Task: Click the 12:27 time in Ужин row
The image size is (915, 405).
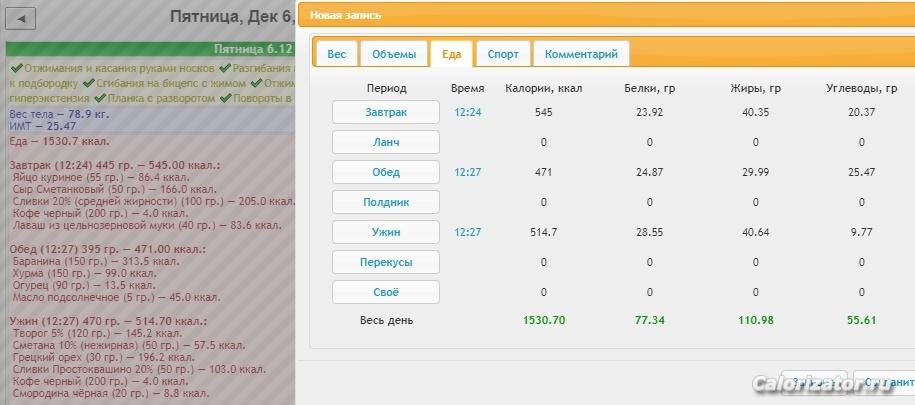Action: (x=467, y=232)
